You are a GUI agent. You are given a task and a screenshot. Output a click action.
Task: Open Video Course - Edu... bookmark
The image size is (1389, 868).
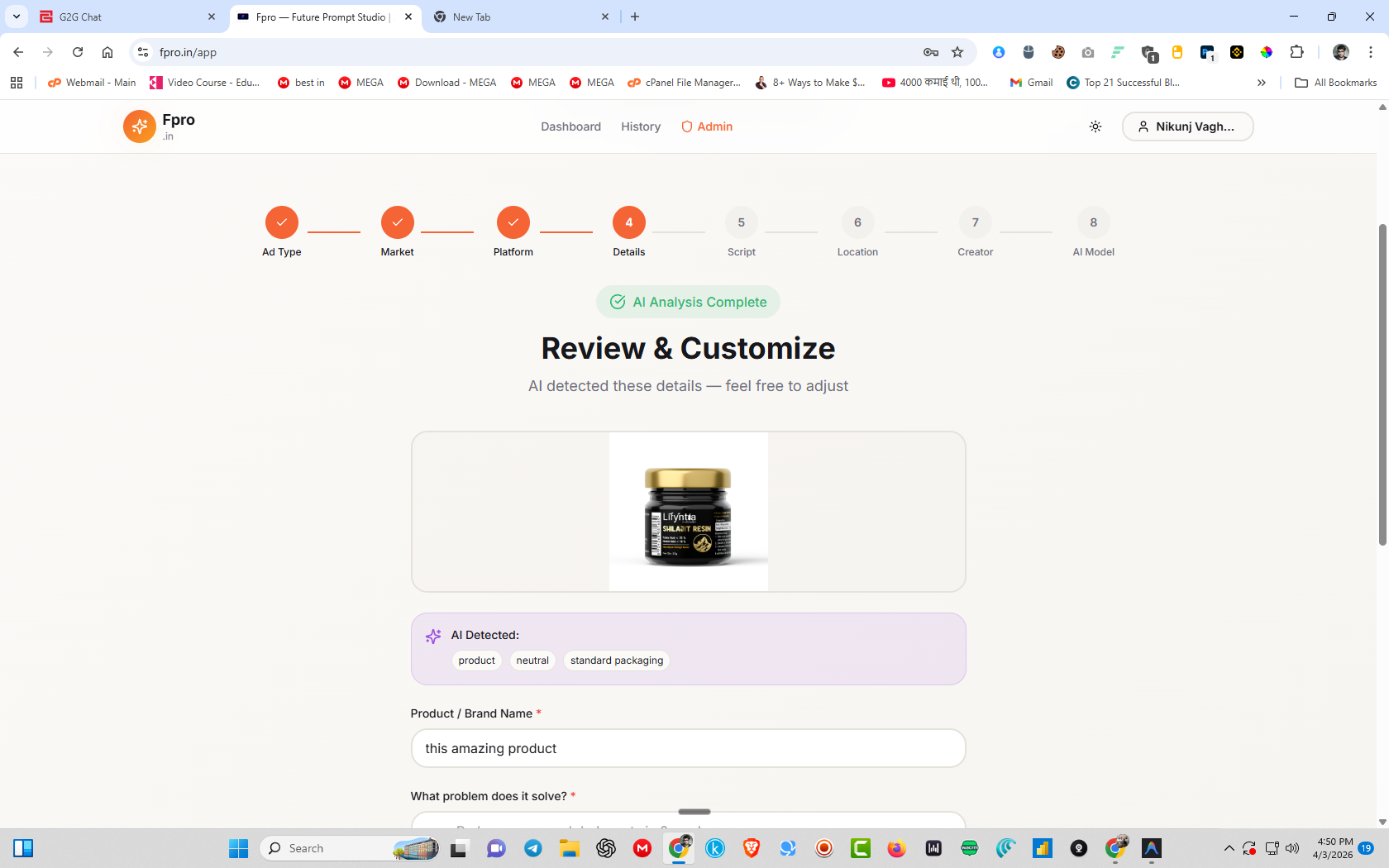click(205, 83)
